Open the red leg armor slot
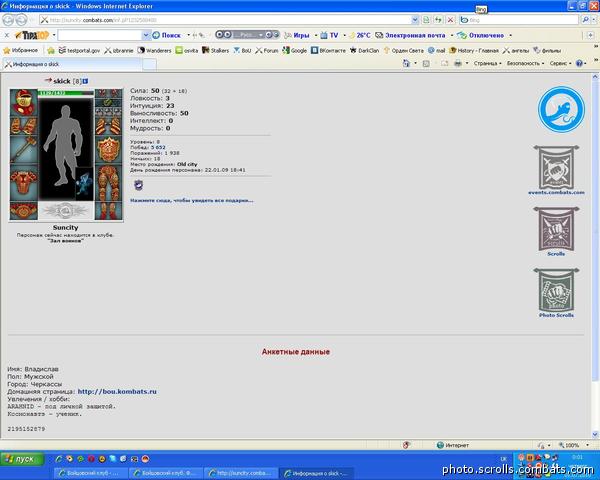The height and width of the screenshot is (480, 600). 108,183
